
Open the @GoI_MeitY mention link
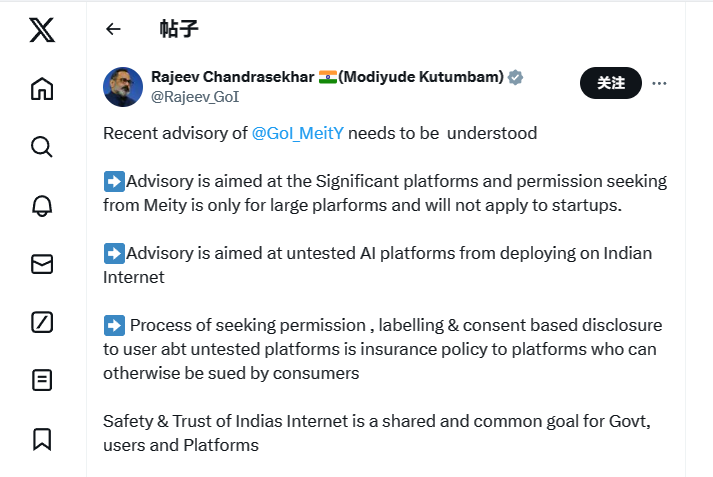click(x=297, y=133)
